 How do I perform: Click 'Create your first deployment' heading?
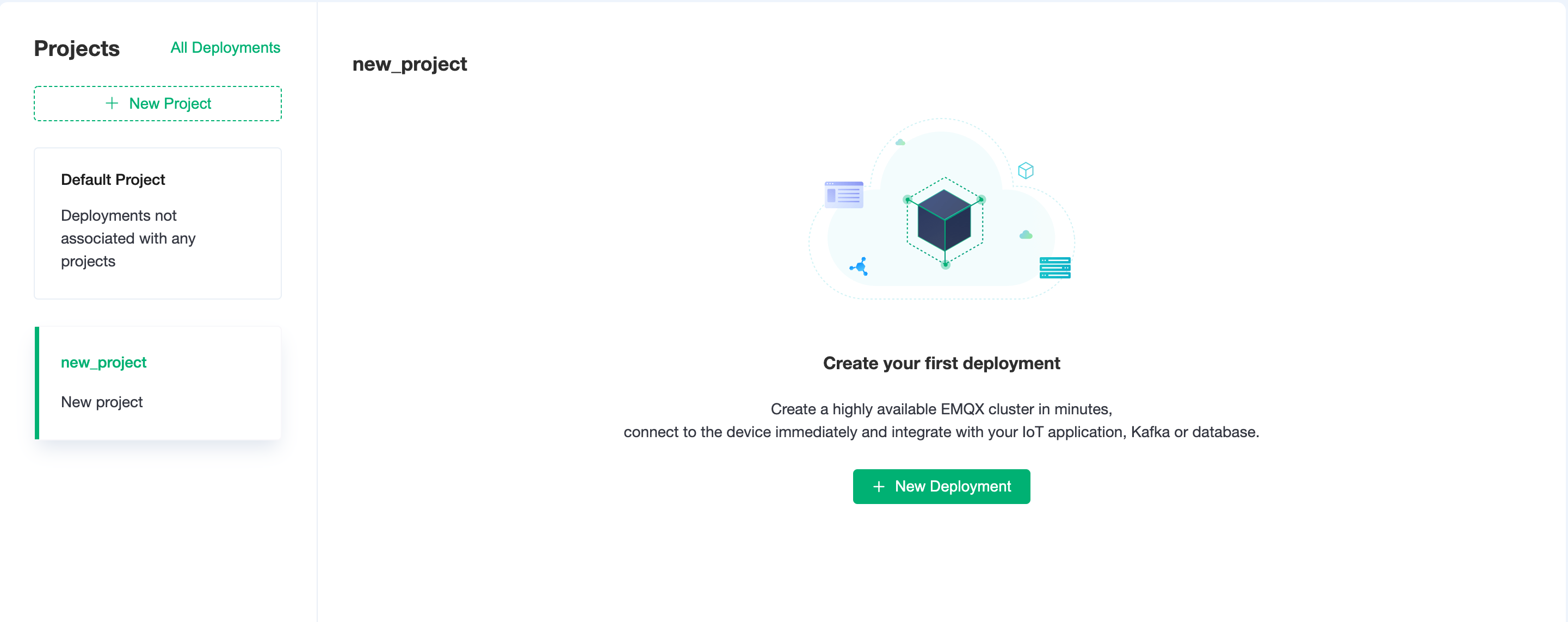click(x=941, y=363)
